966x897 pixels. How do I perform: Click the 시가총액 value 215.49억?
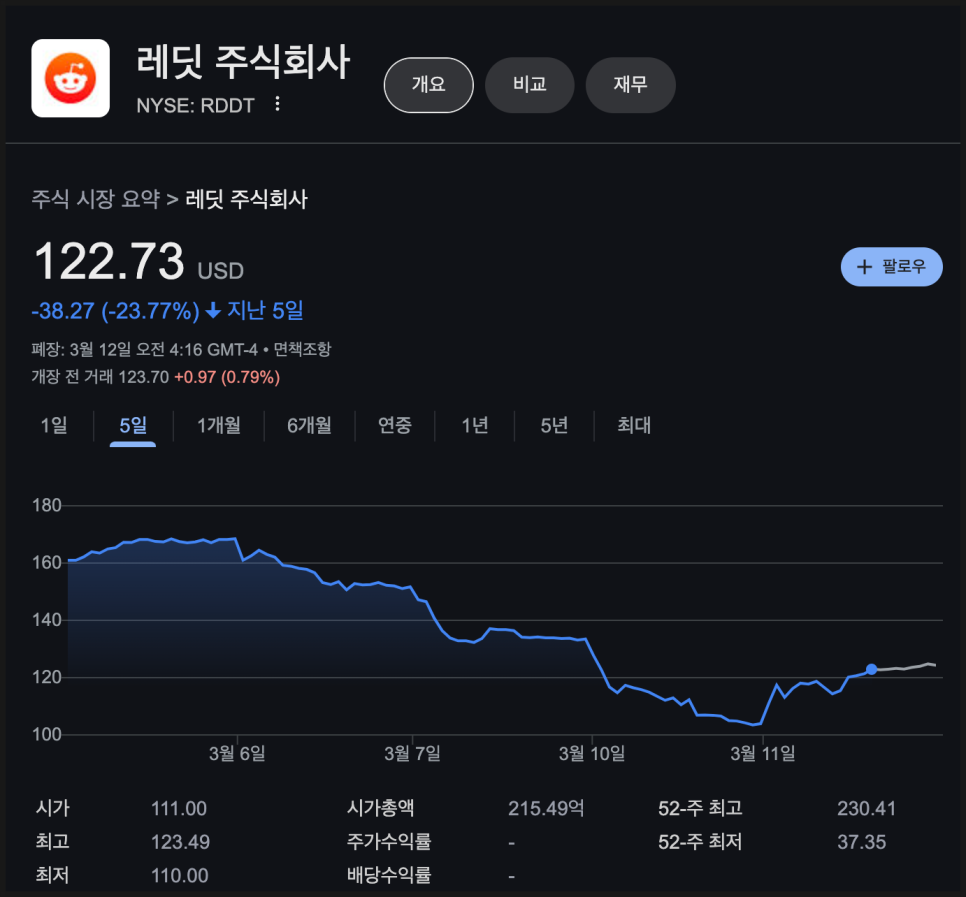[x=546, y=808]
